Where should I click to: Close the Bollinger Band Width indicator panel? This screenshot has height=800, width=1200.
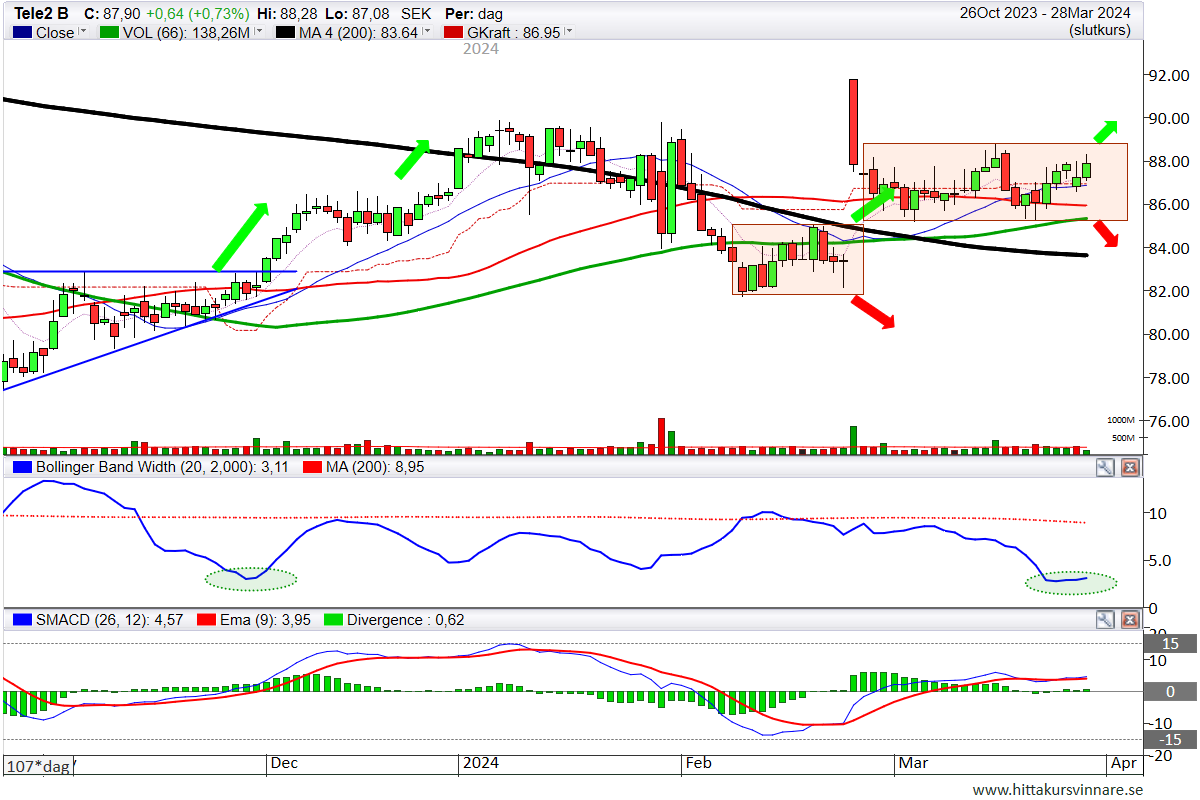point(1130,467)
